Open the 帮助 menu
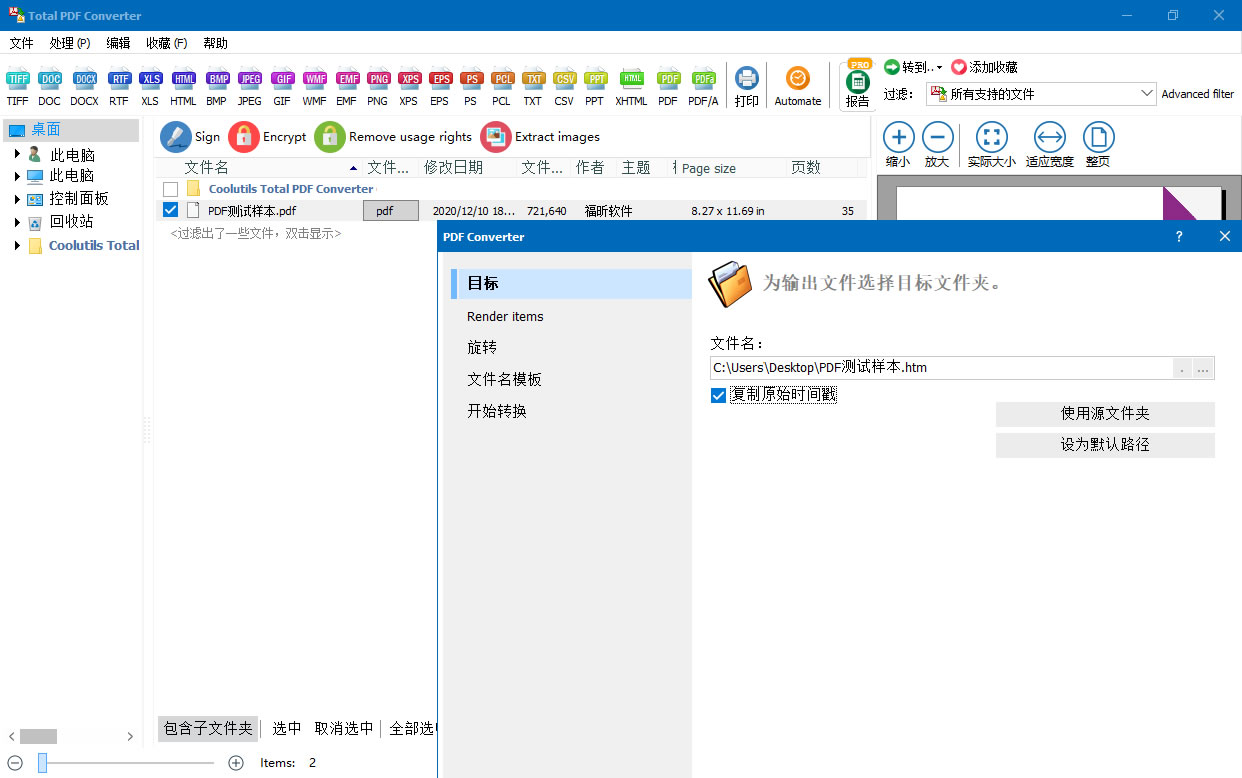 215,43
